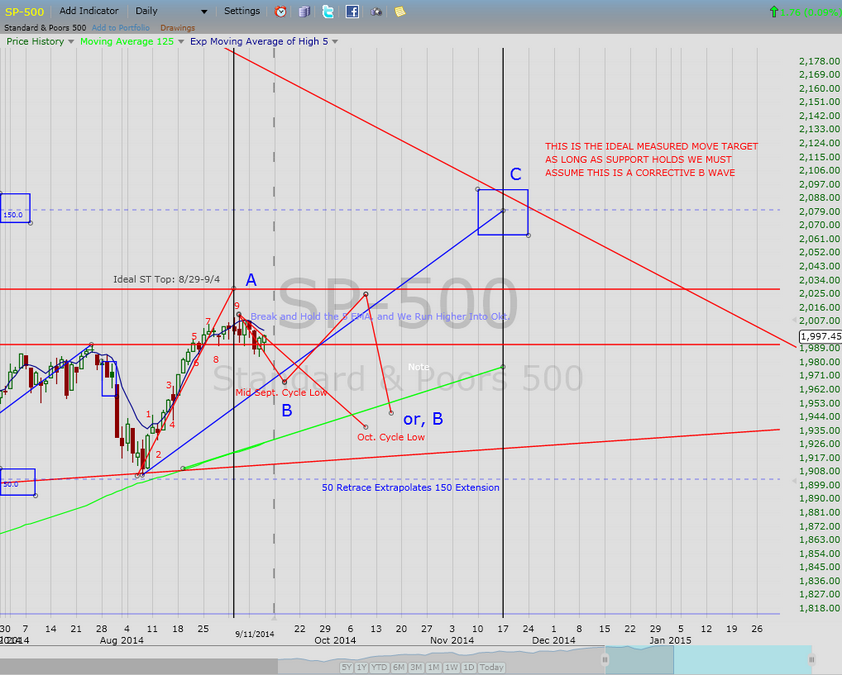Open the Settings menu
This screenshot has width=844, height=676.
[242, 11]
